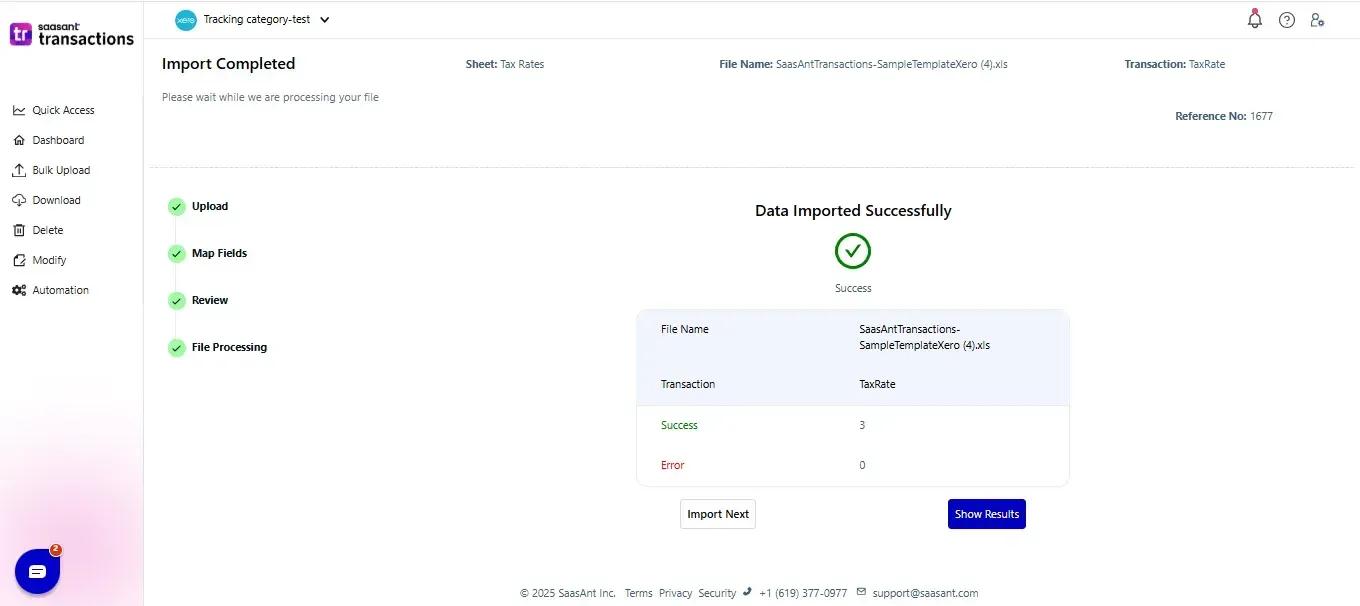Screen dimensions: 1360x606
Task: Select the Review step label
Action: (210, 300)
